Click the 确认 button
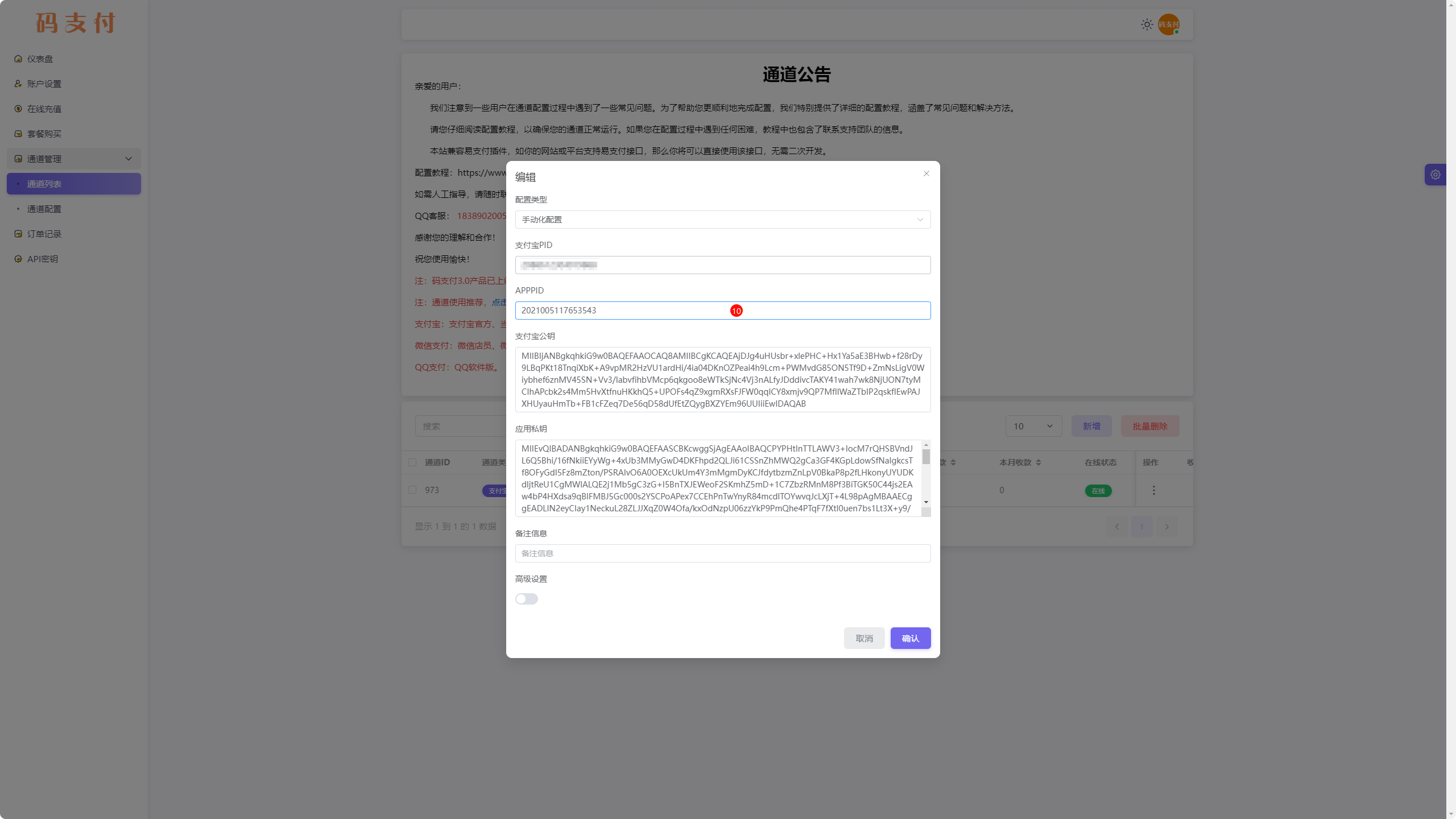The image size is (1456, 819). pyautogui.click(x=910, y=638)
